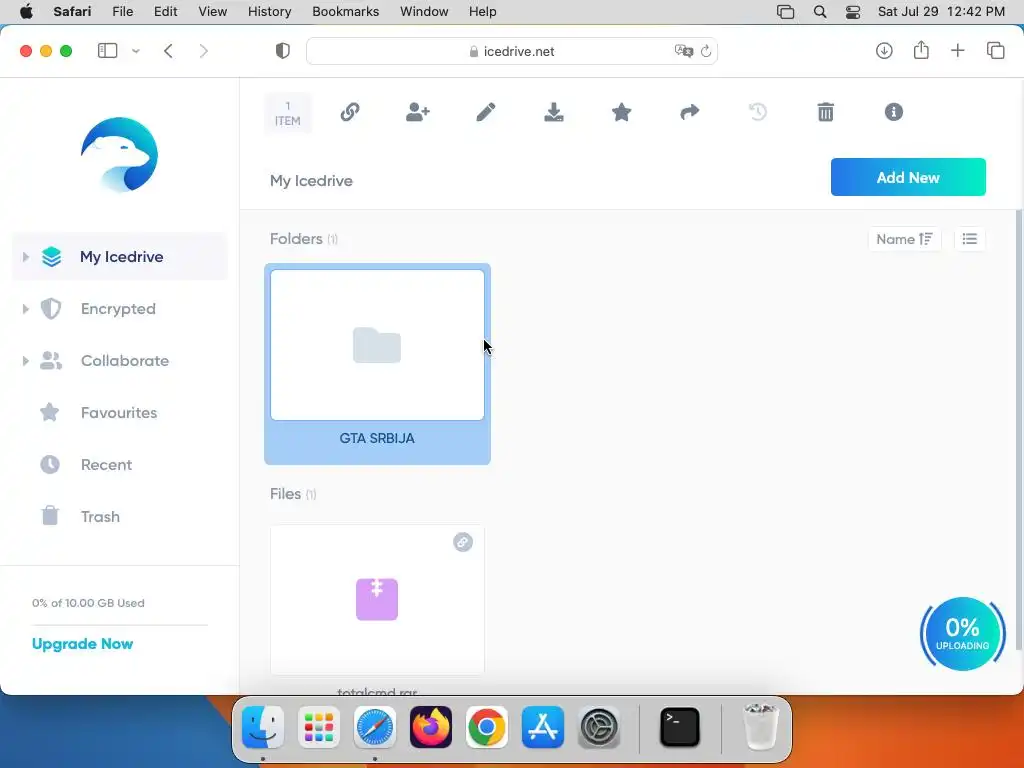Click the Safari share icon

click(x=921, y=50)
